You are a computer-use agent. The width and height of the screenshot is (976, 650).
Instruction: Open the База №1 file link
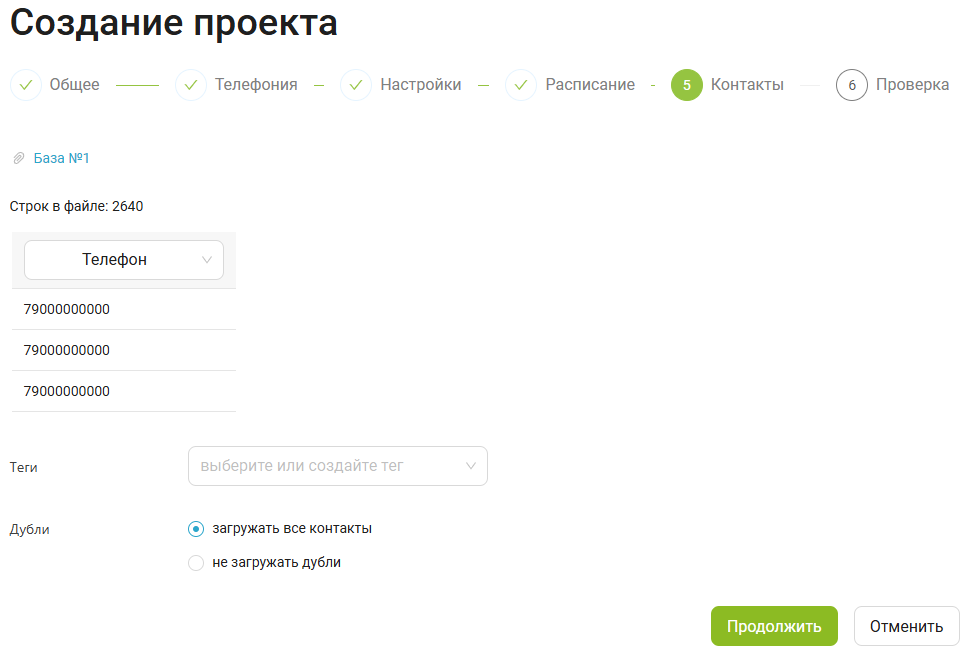click(62, 158)
